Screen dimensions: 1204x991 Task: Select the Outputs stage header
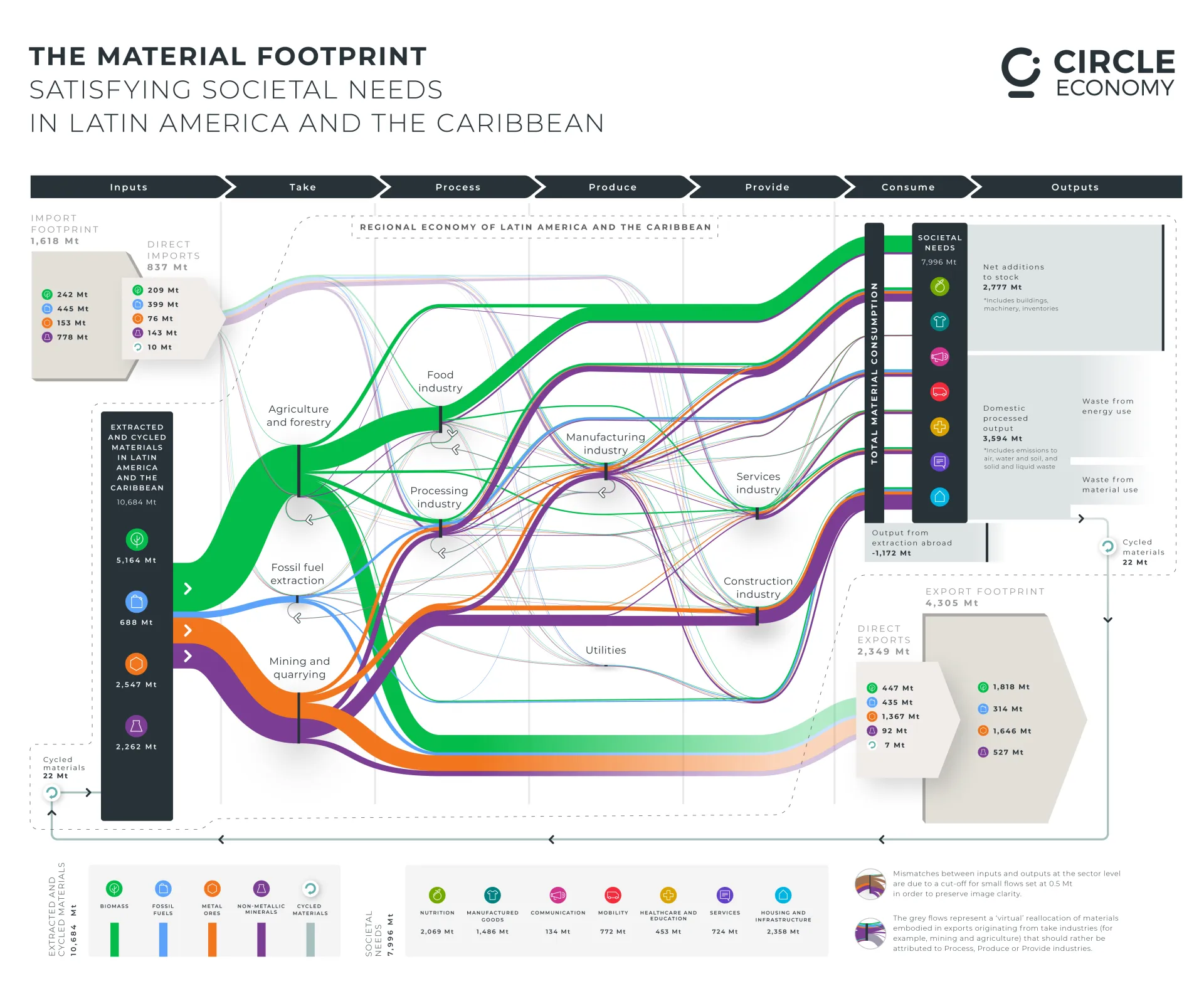[1075, 187]
